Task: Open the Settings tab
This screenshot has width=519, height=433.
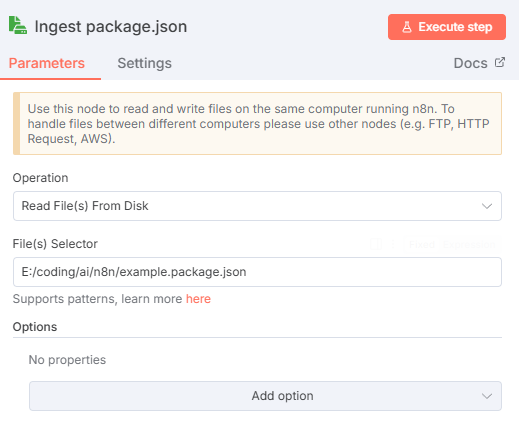Action: [144, 63]
